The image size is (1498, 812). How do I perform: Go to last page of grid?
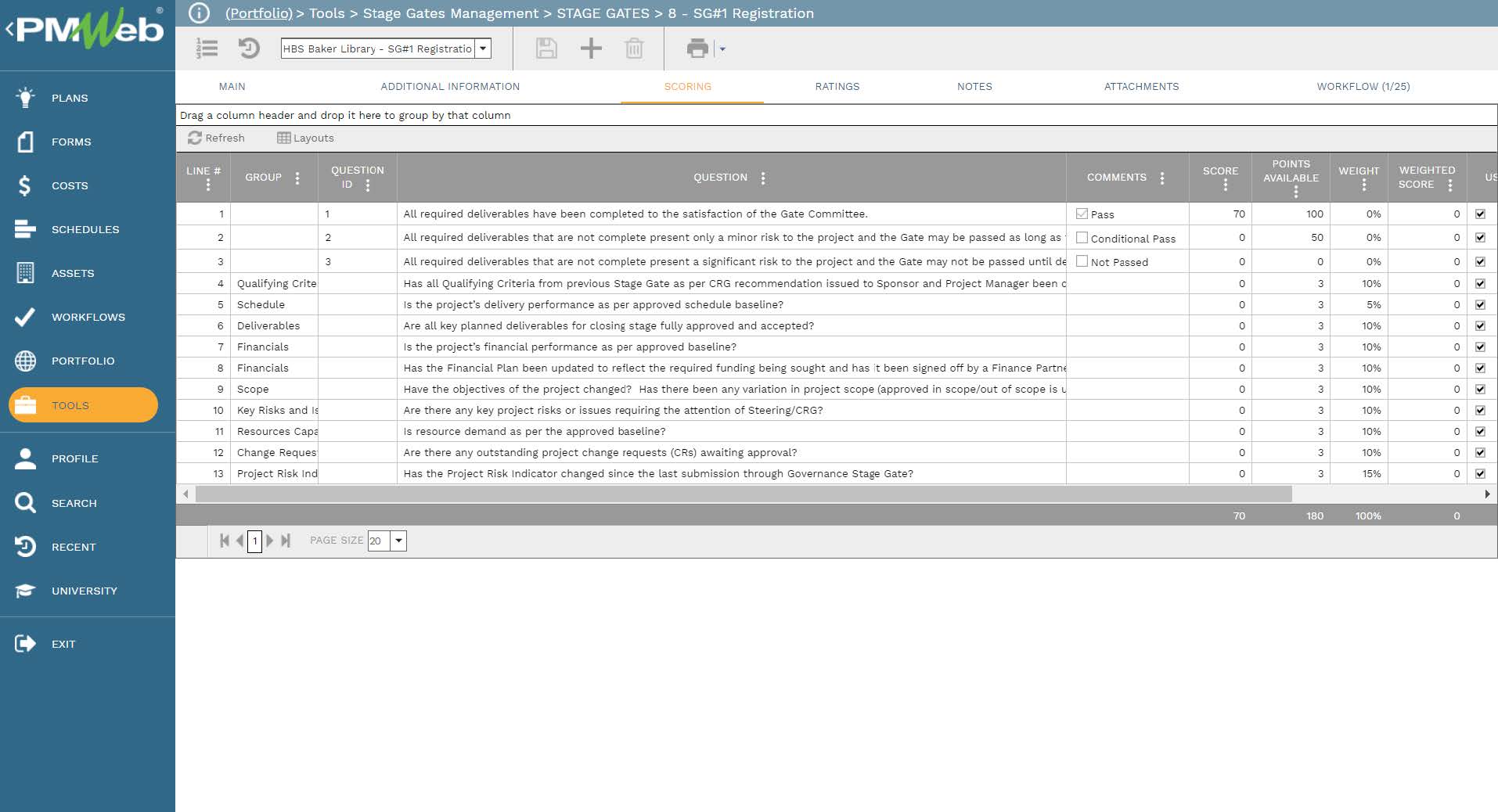coord(286,541)
